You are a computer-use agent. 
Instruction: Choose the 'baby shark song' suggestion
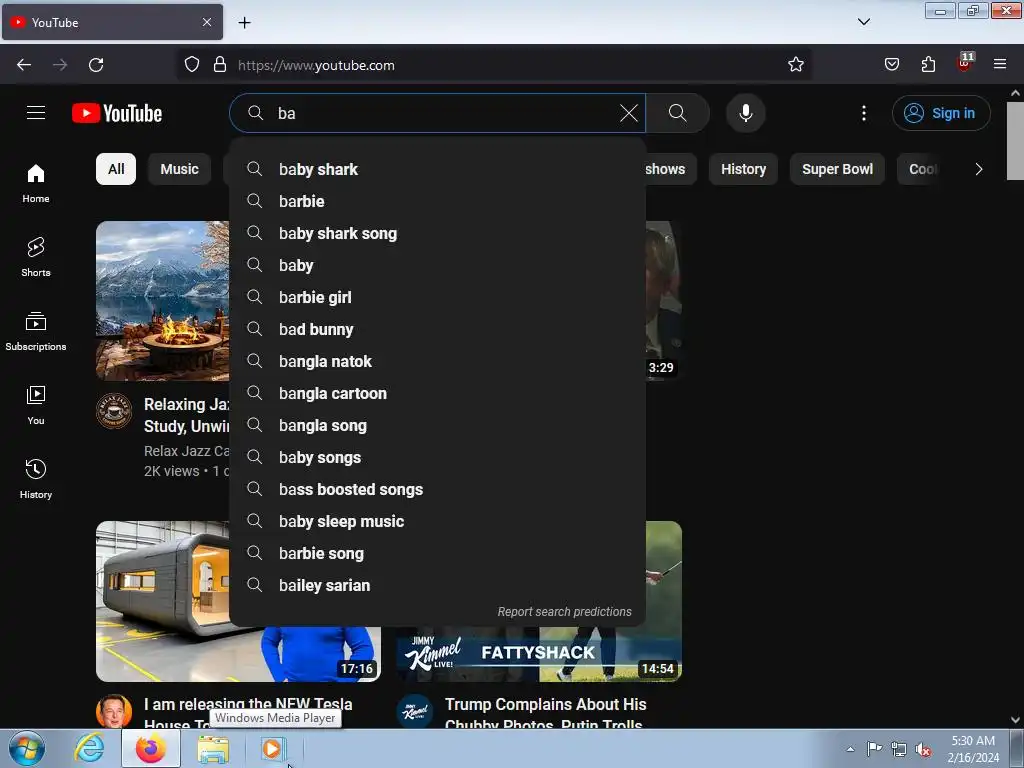point(438,233)
